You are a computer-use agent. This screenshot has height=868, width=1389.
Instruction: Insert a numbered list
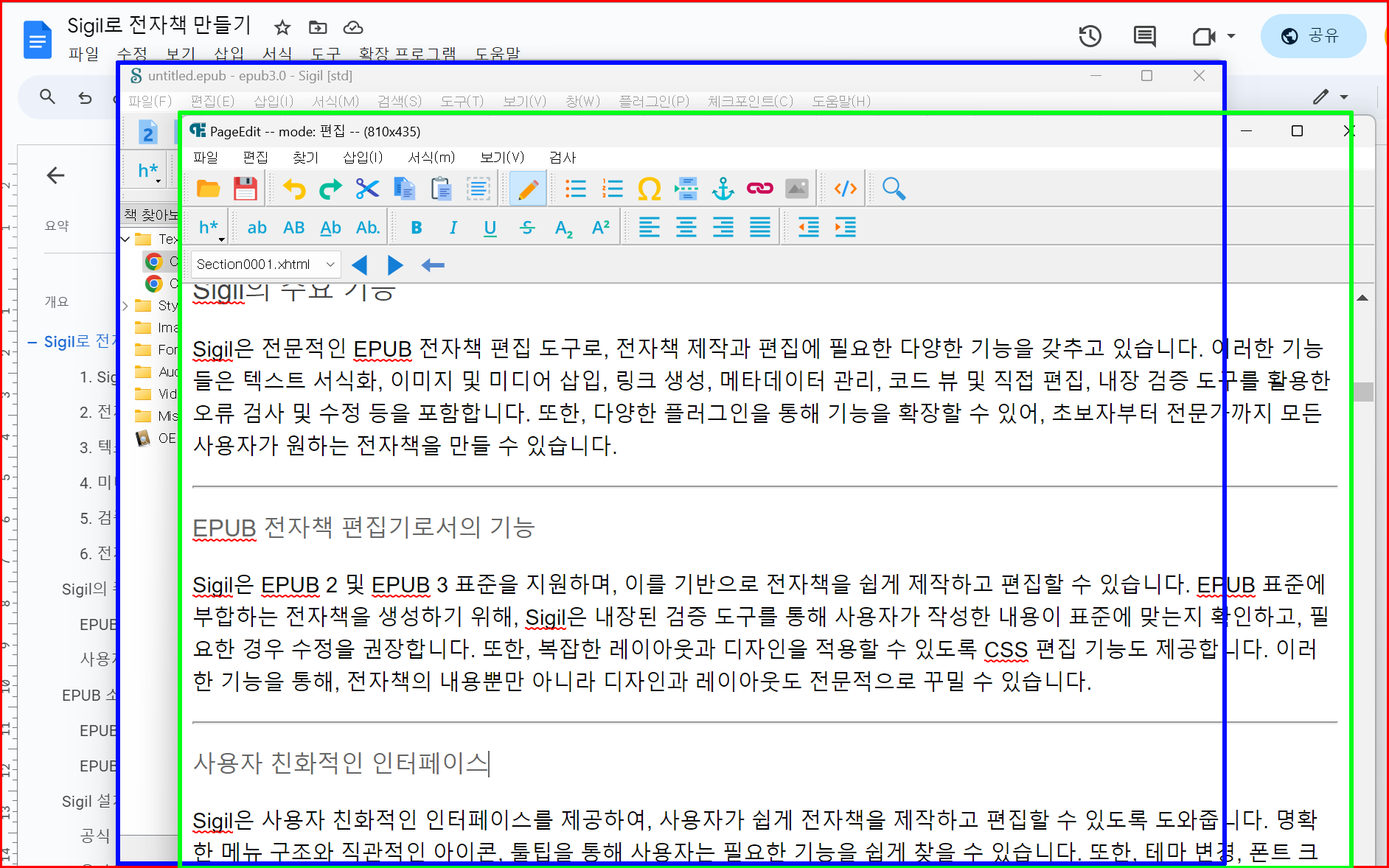pyautogui.click(x=613, y=189)
